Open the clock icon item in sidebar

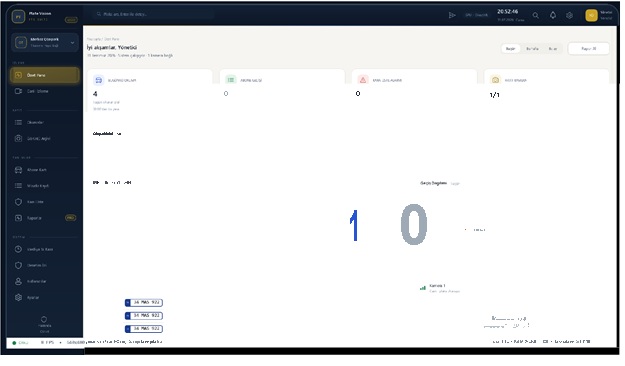pos(45,249)
